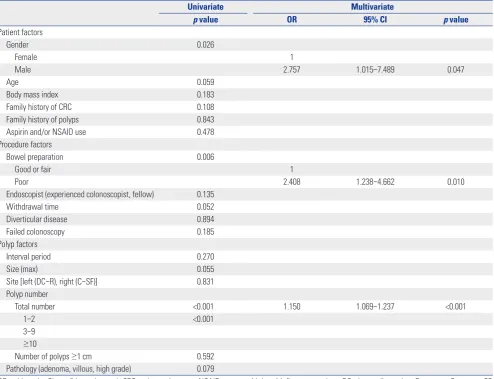This screenshot has height=379, width=494.
Task: Click Family history of CRC label
Action: click(39, 107)
